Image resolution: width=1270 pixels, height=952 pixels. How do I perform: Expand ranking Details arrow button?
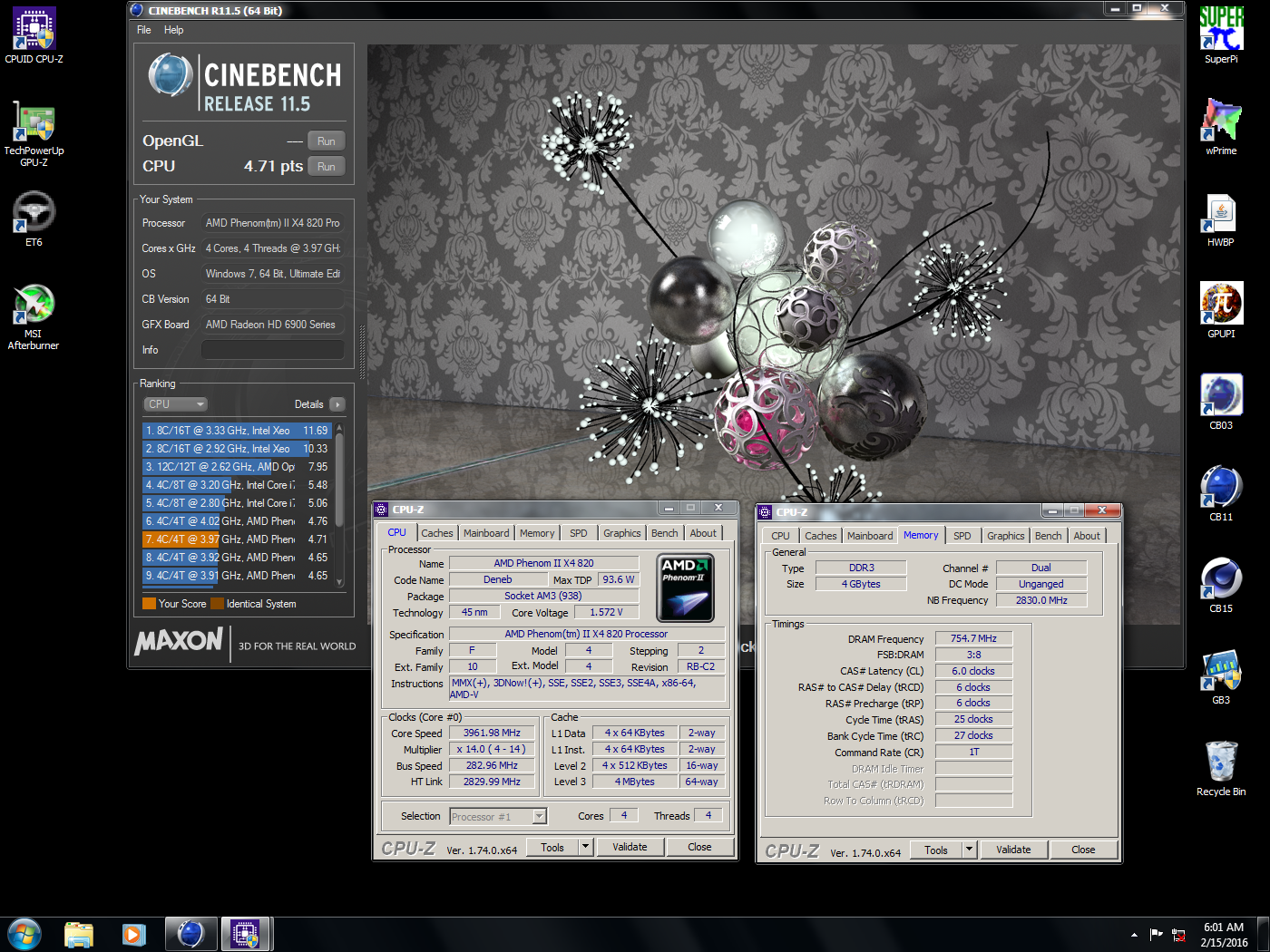point(337,404)
